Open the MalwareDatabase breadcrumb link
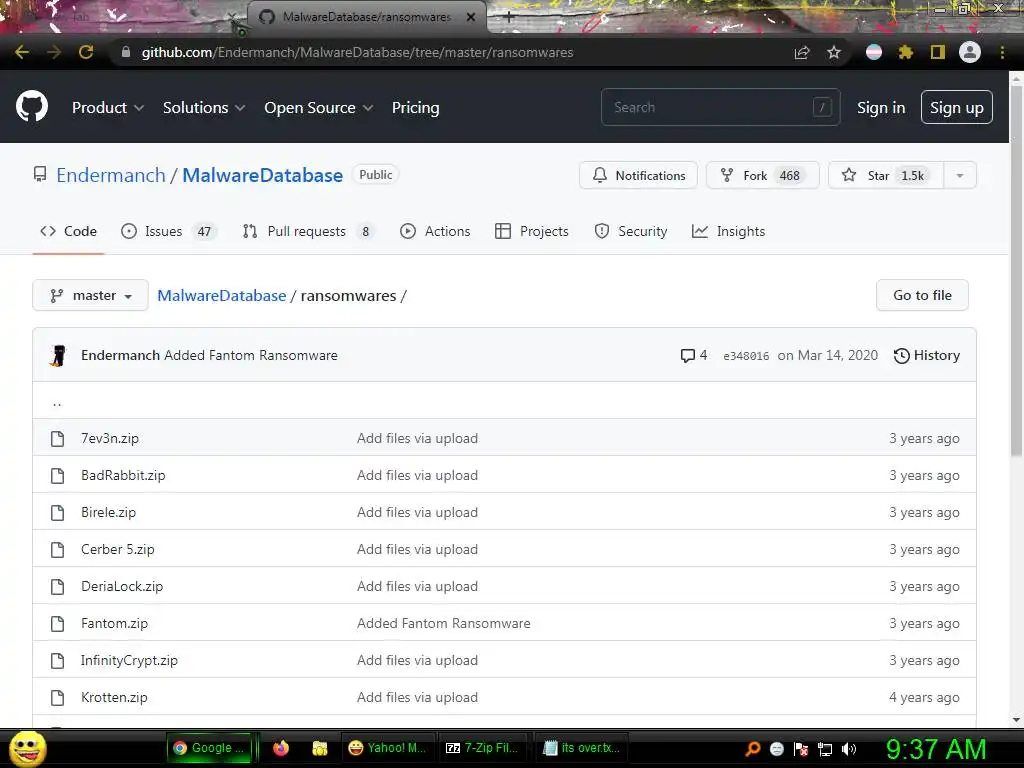The image size is (1024, 768). (222, 295)
